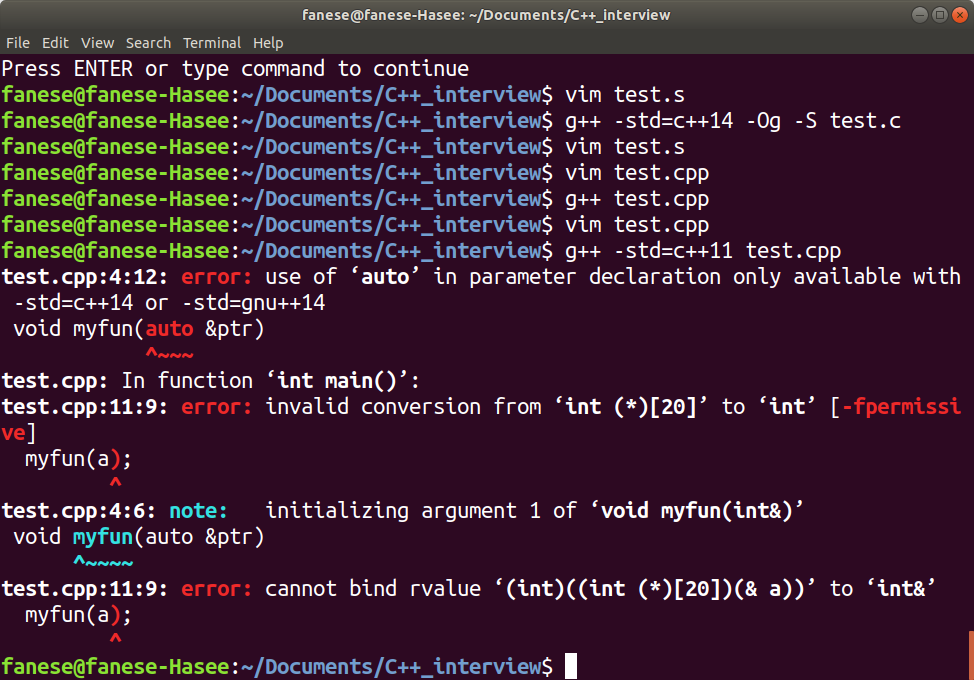974x680 pixels.
Task: Open the Help menu
Action: pyautogui.click(x=268, y=43)
